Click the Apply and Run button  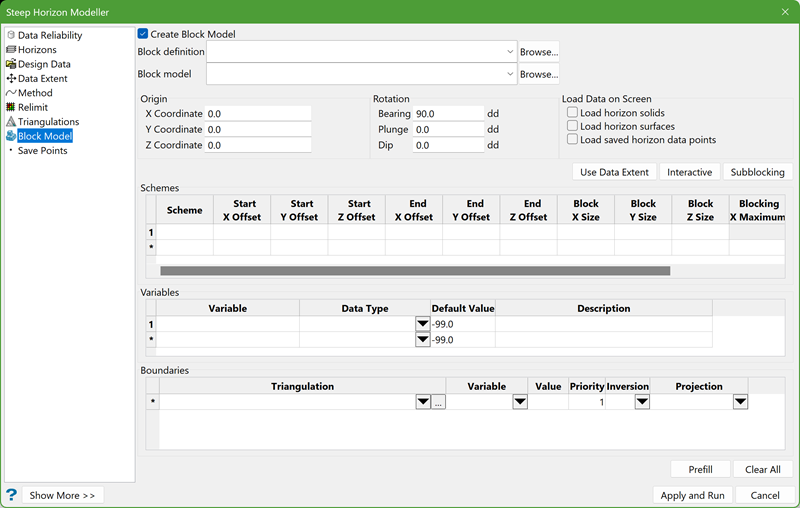click(x=692, y=495)
